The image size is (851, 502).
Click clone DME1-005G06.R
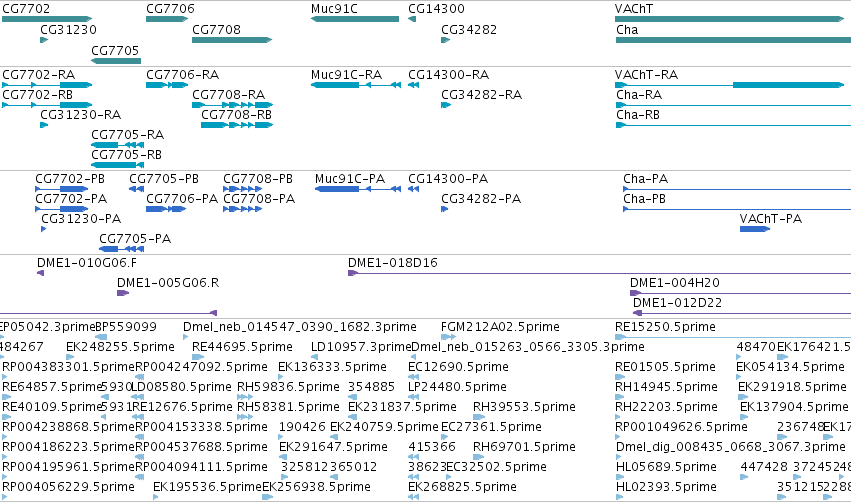point(123,293)
